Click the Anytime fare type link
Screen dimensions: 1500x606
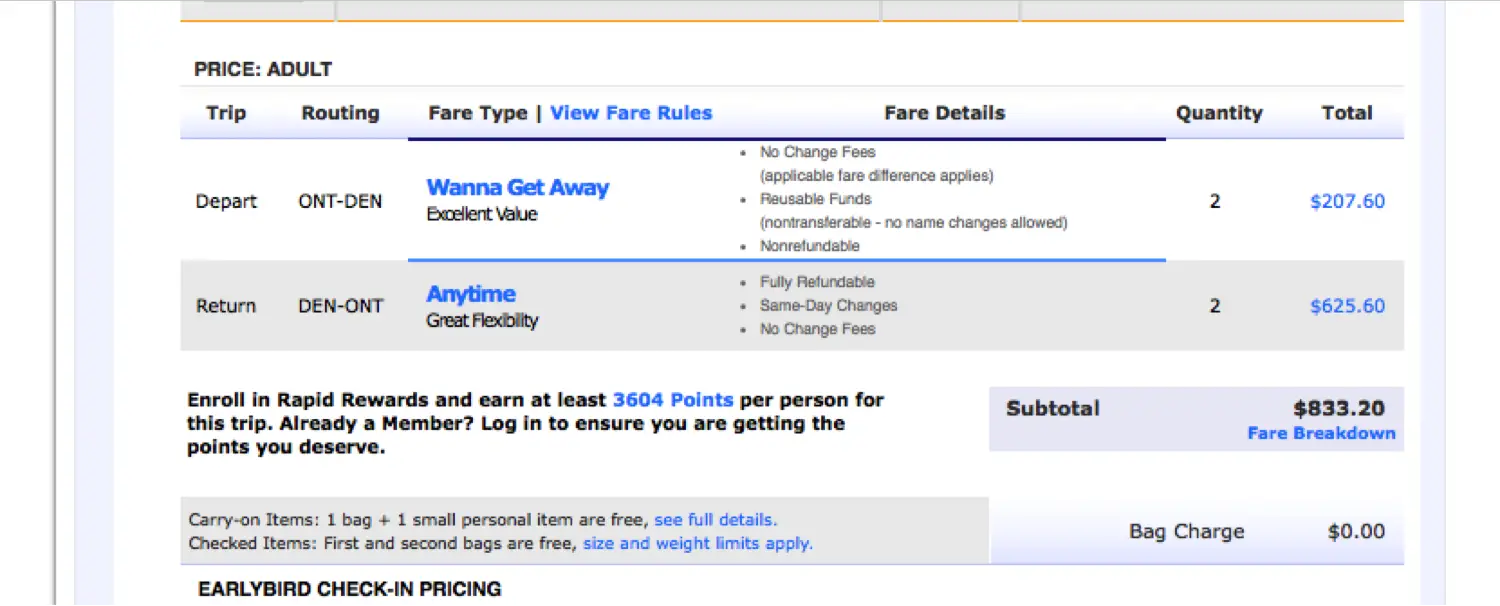coord(471,294)
